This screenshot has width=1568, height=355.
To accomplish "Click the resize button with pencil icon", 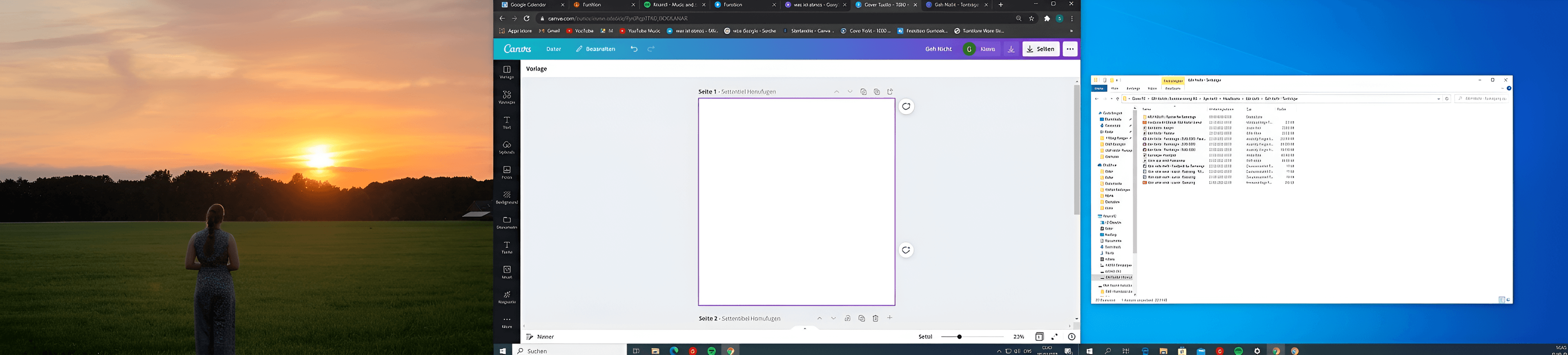I will click(x=595, y=49).
